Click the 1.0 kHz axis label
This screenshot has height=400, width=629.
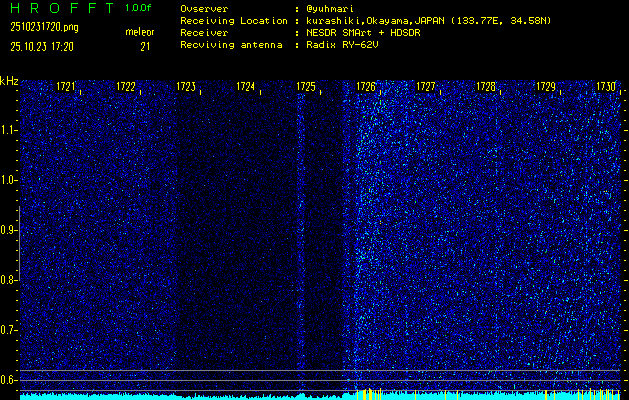8,180
